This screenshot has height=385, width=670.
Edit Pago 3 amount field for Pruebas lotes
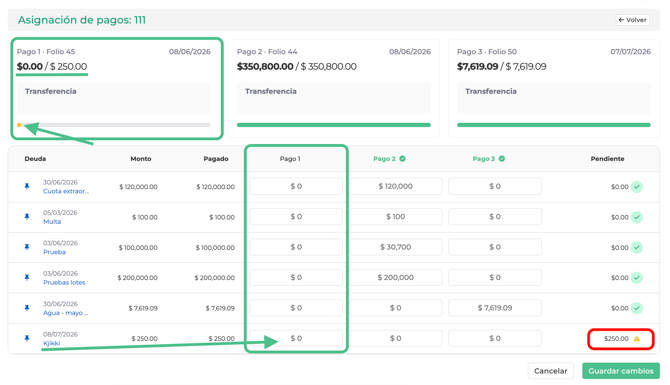pyautogui.click(x=495, y=277)
